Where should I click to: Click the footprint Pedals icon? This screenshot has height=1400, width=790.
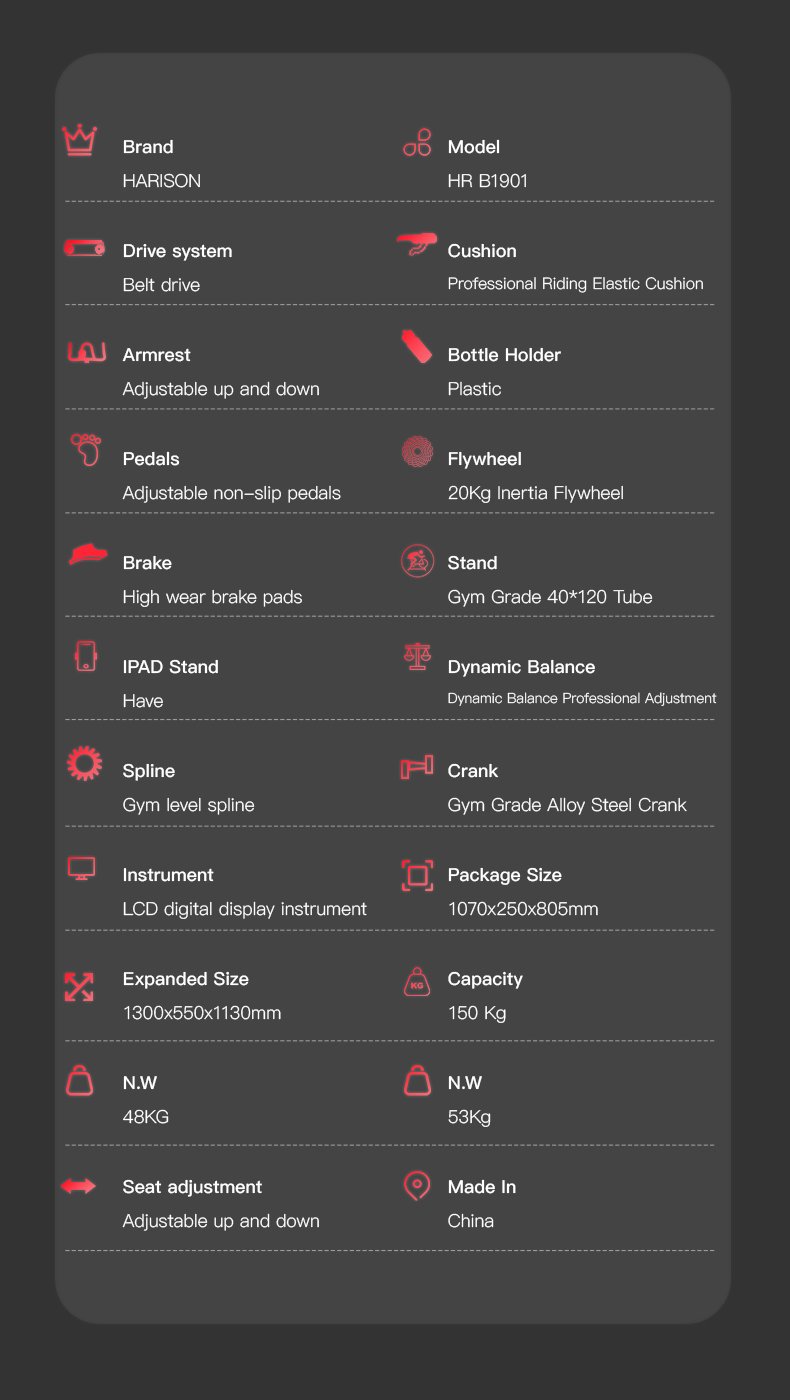[x=87, y=450]
